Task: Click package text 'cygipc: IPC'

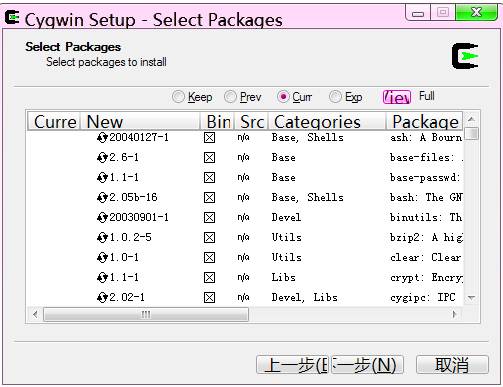Action: pyautogui.click(x=423, y=297)
